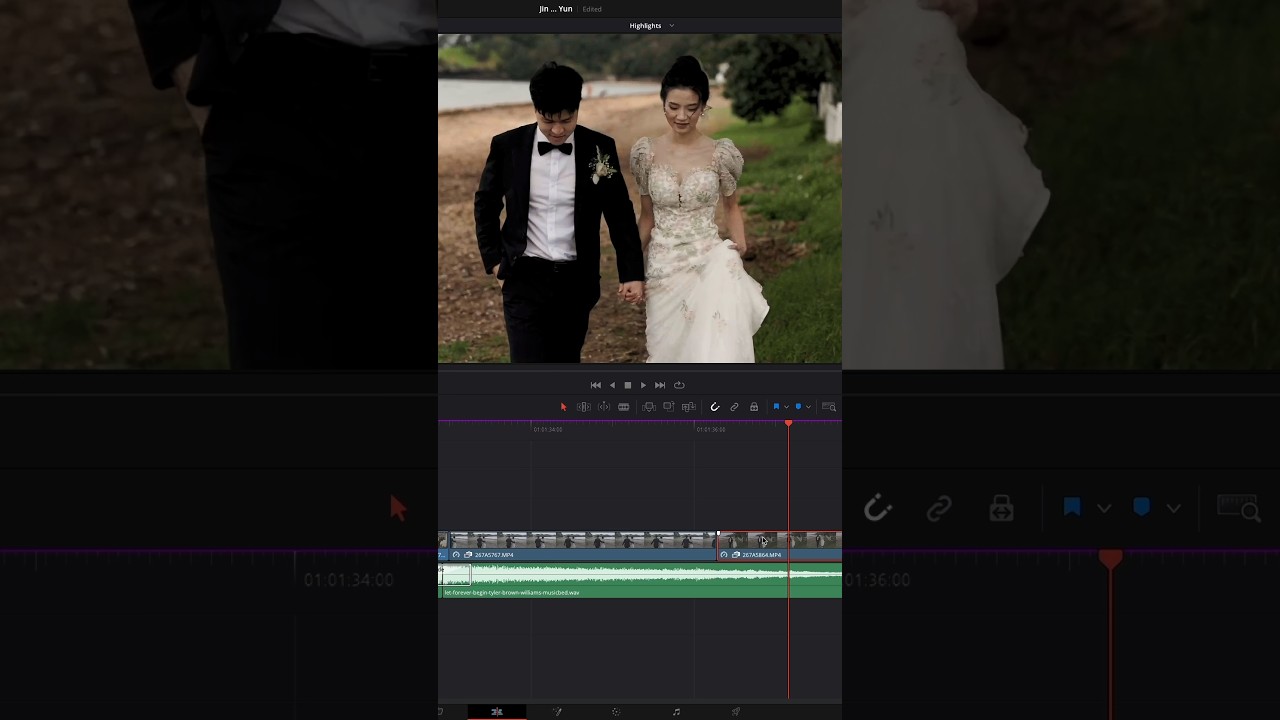Image resolution: width=1280 pixels, height=720 pixels.
Task: Jump to the first frame button
Action: [x=596, y=385]
